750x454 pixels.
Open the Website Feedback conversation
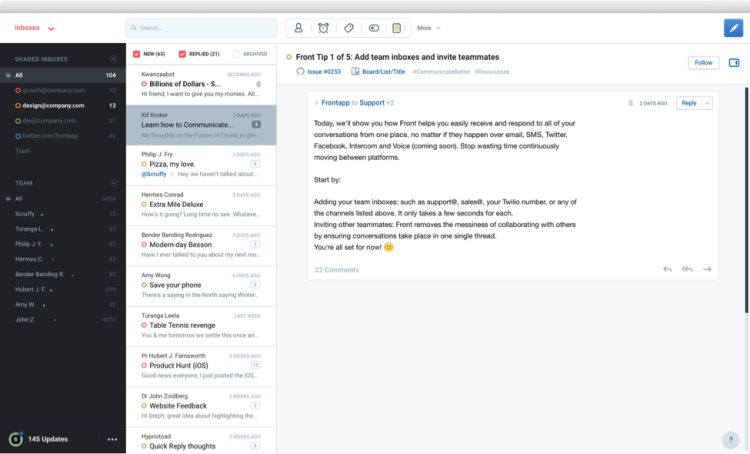201,407
